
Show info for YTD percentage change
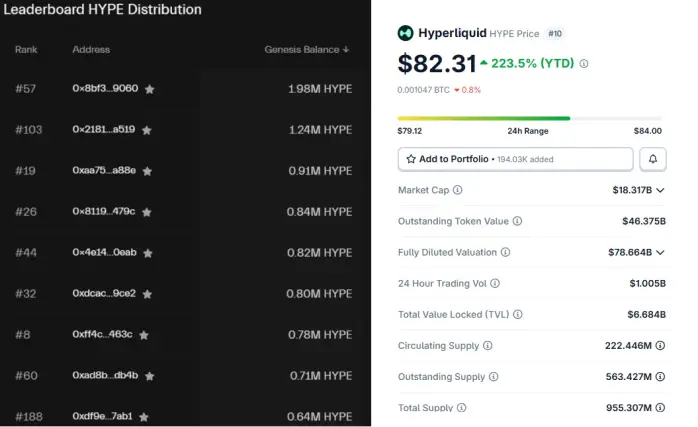(584, 64)
